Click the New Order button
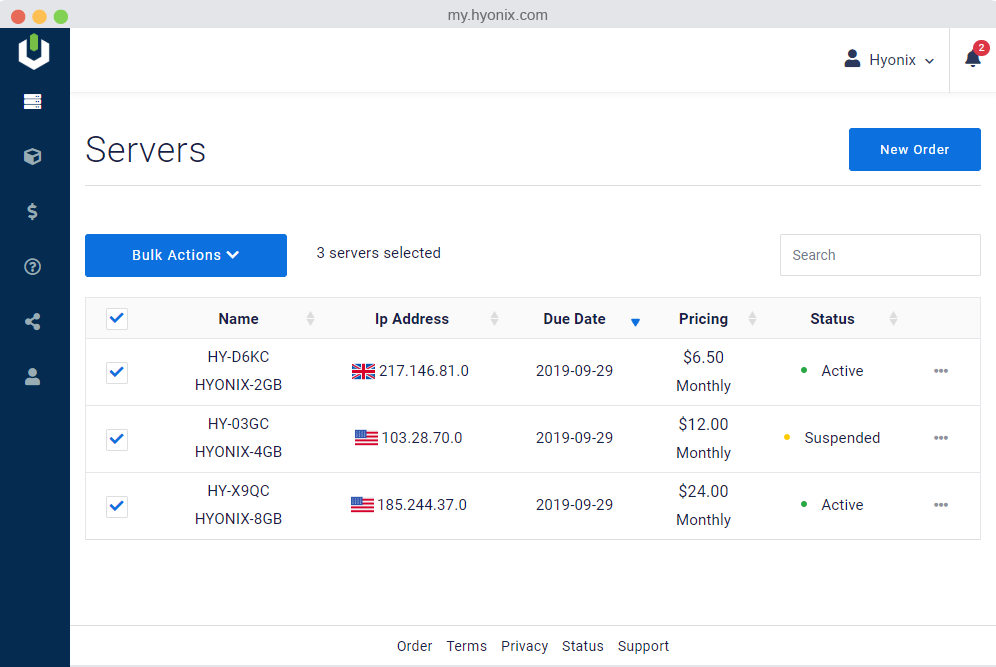Screen dimensions: 996x667 pyautogui.click(x=914, y=149)
